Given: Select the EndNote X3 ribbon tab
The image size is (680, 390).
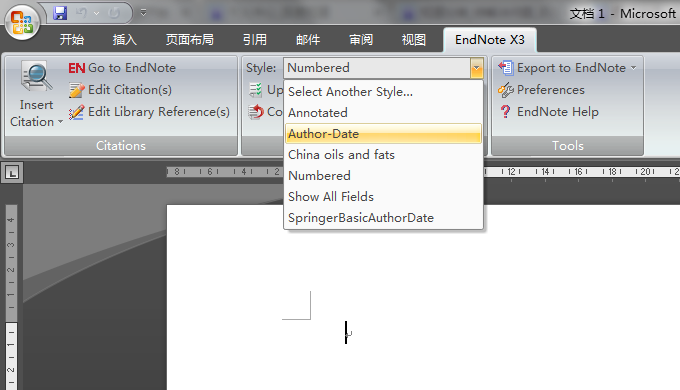Looking at the screenshot, I should click(490, 40).
